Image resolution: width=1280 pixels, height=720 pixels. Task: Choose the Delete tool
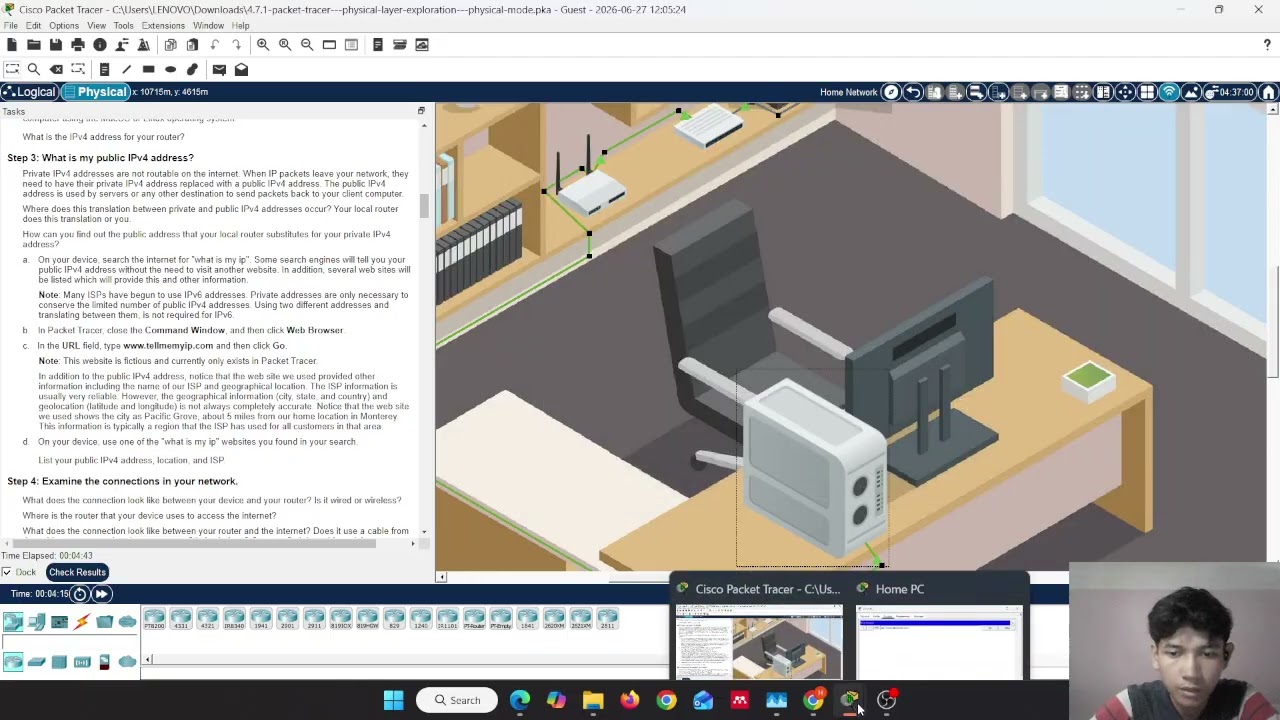56,69
